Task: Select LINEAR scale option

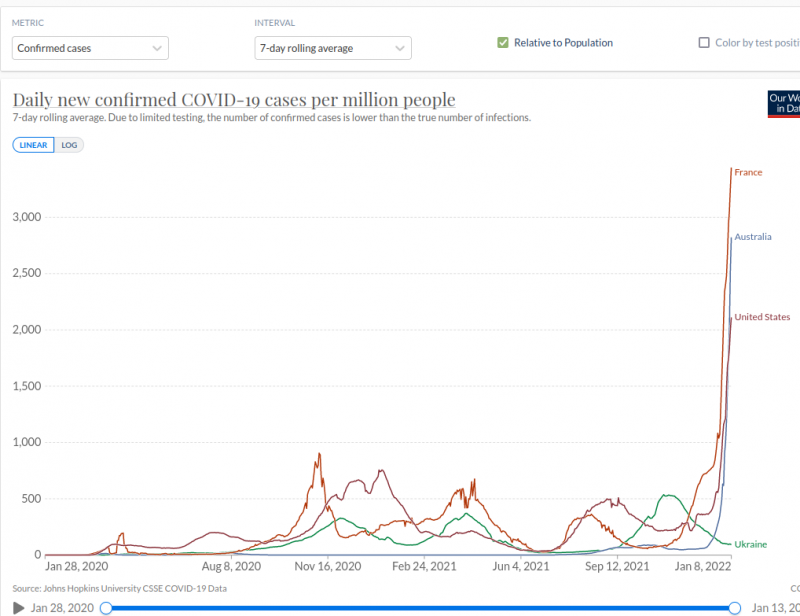Action: [x=34, y=145]
